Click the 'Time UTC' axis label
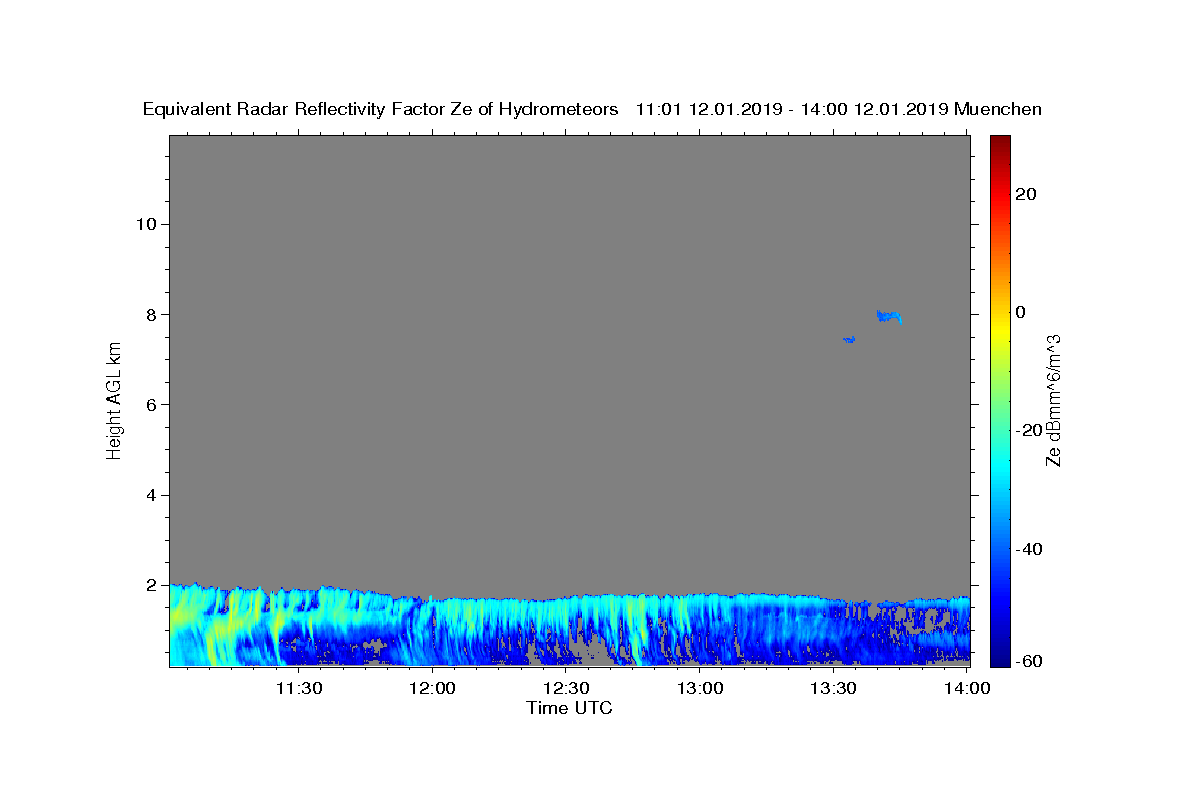The image size is (1200, 800). coord(569,708)
